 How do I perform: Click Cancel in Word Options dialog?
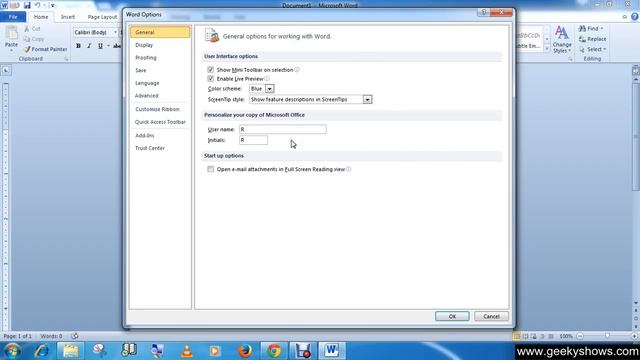tap(491, 316)
